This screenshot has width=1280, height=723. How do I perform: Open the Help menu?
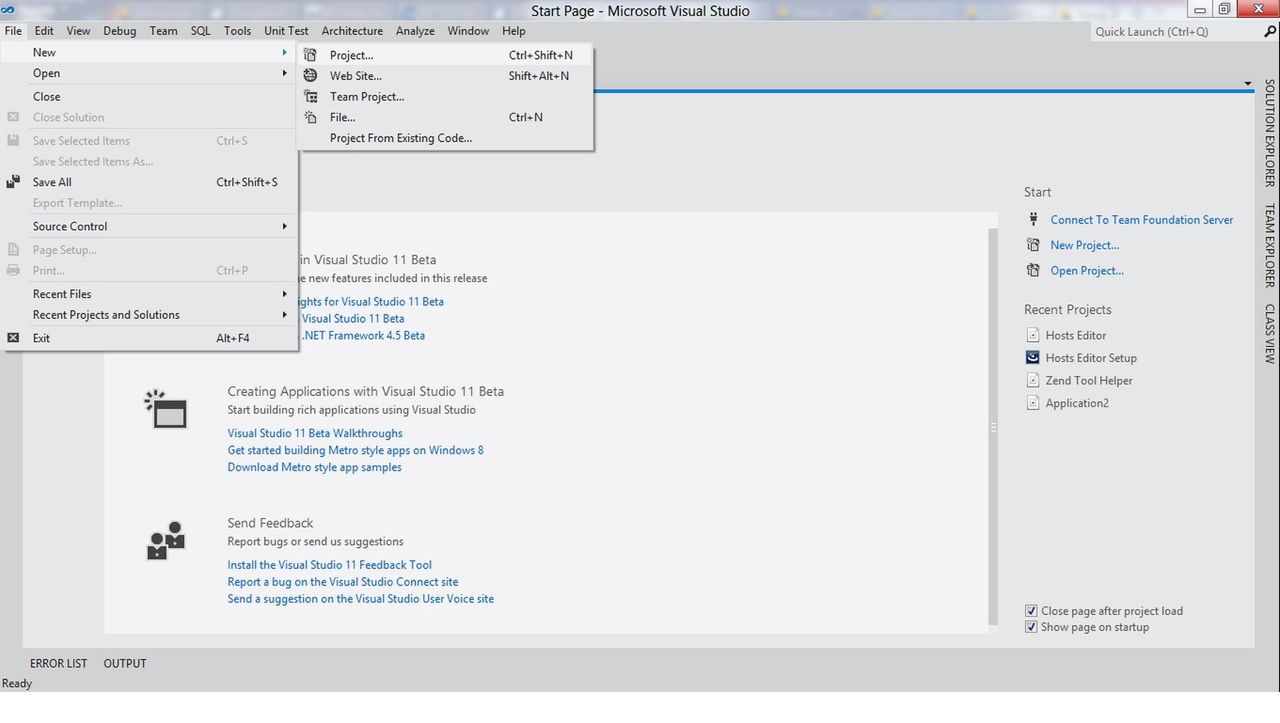click(514, 31)
